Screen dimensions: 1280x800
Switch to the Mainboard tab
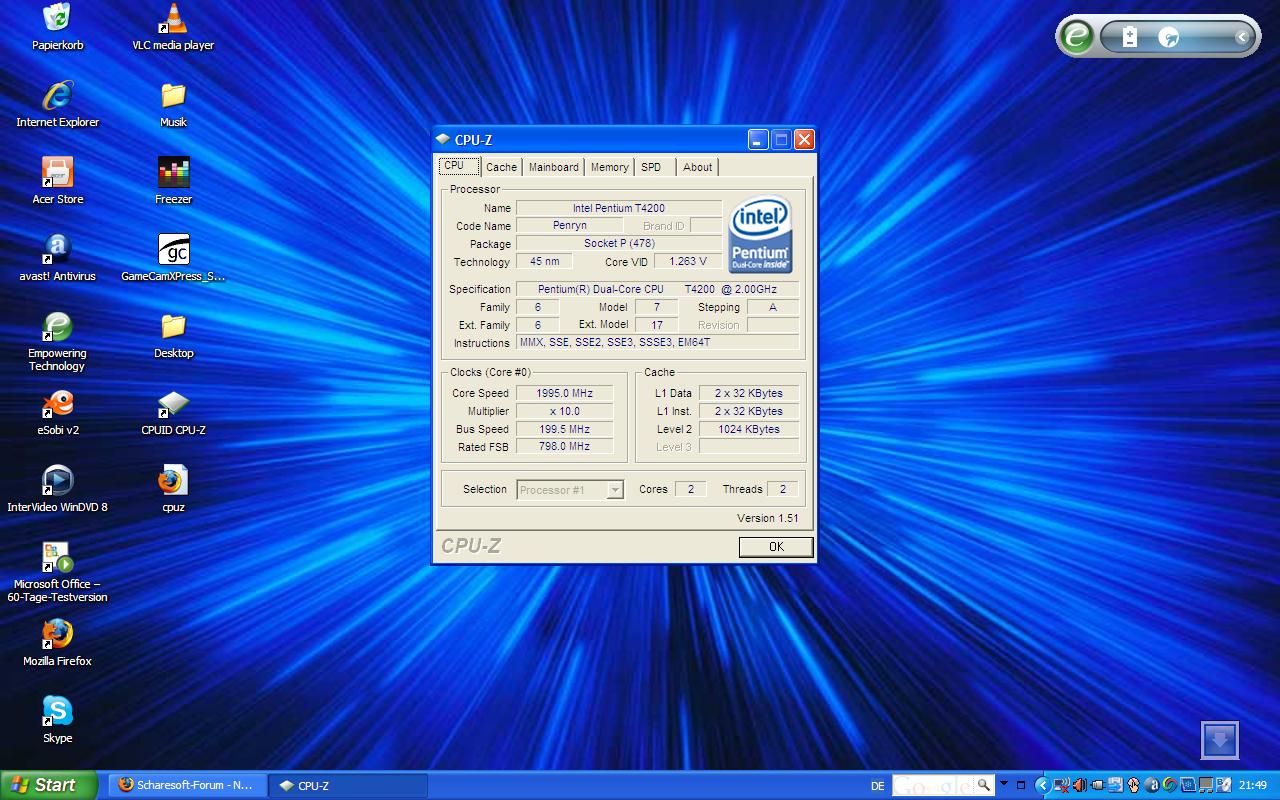[553, 167]
